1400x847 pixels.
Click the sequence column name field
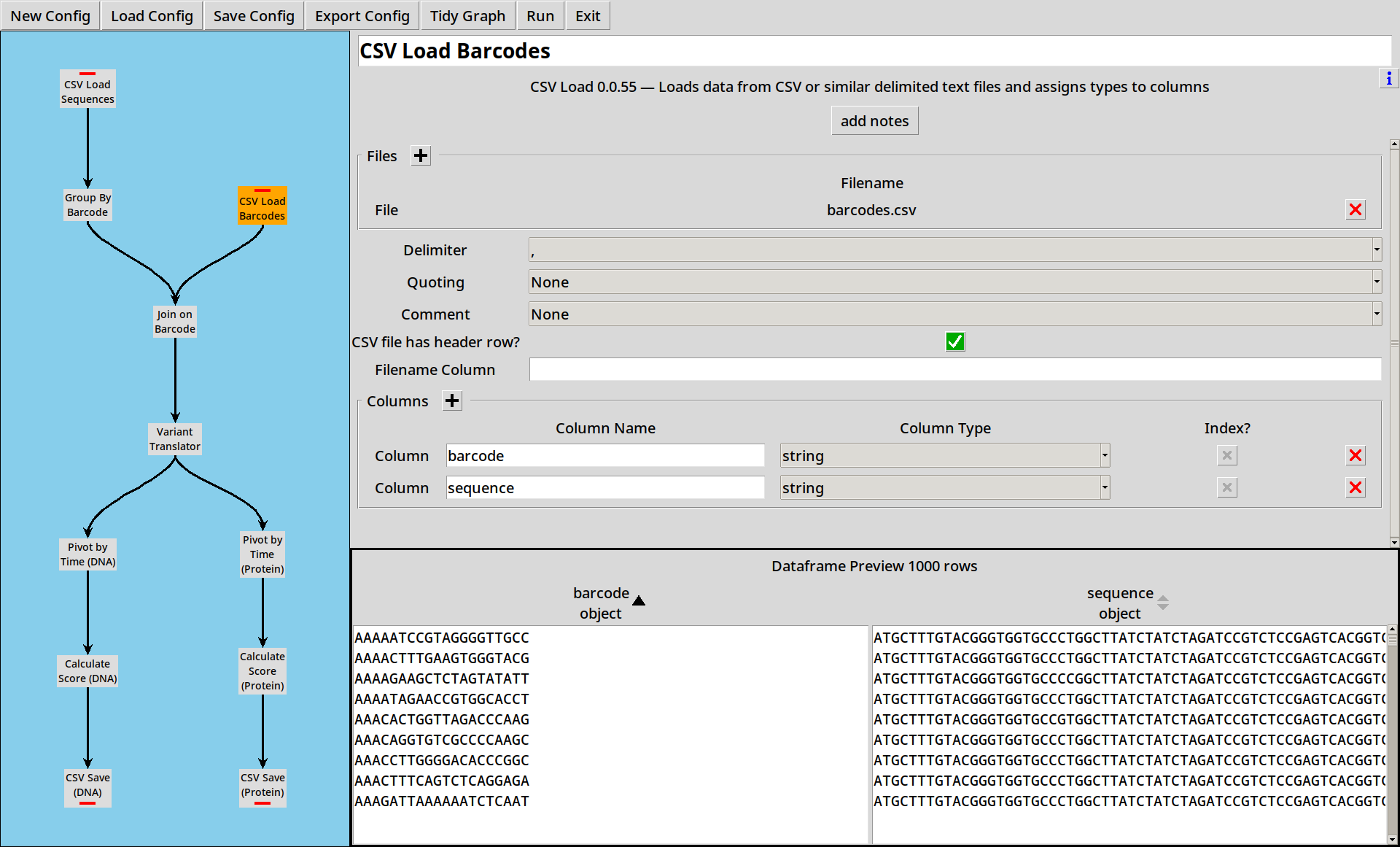(x=605, y=488)
